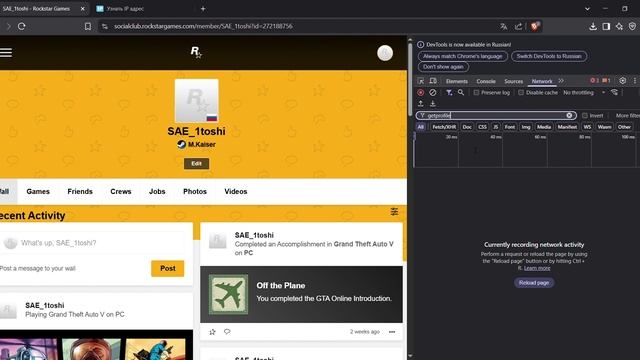This screenshot has width=640, height=360.
Task: Open the Off the Plane post options dots
Action: (392, 332)
